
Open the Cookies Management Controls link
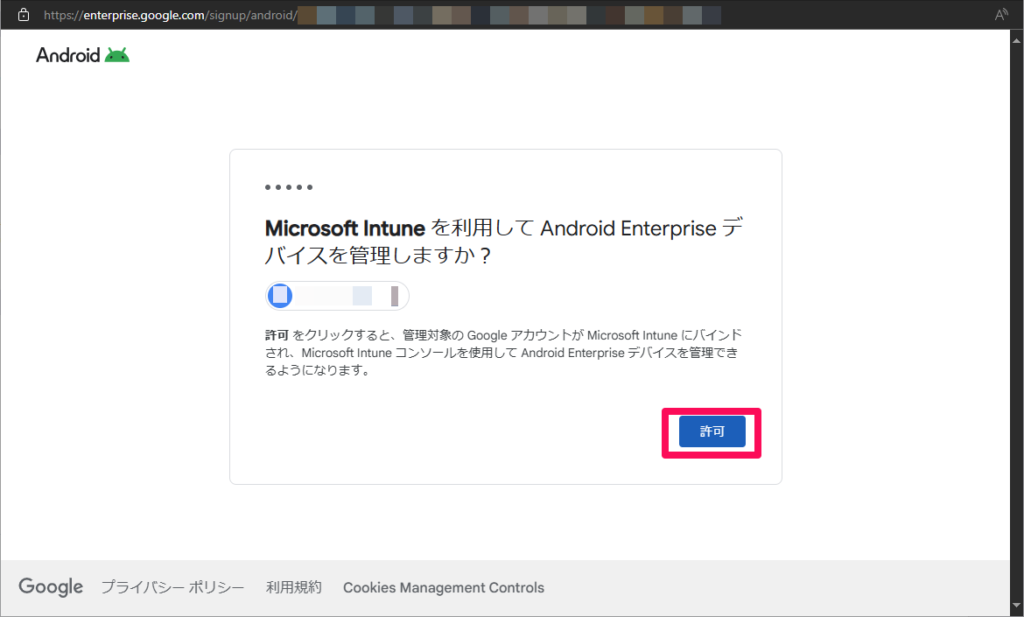[x=443, y=588]
